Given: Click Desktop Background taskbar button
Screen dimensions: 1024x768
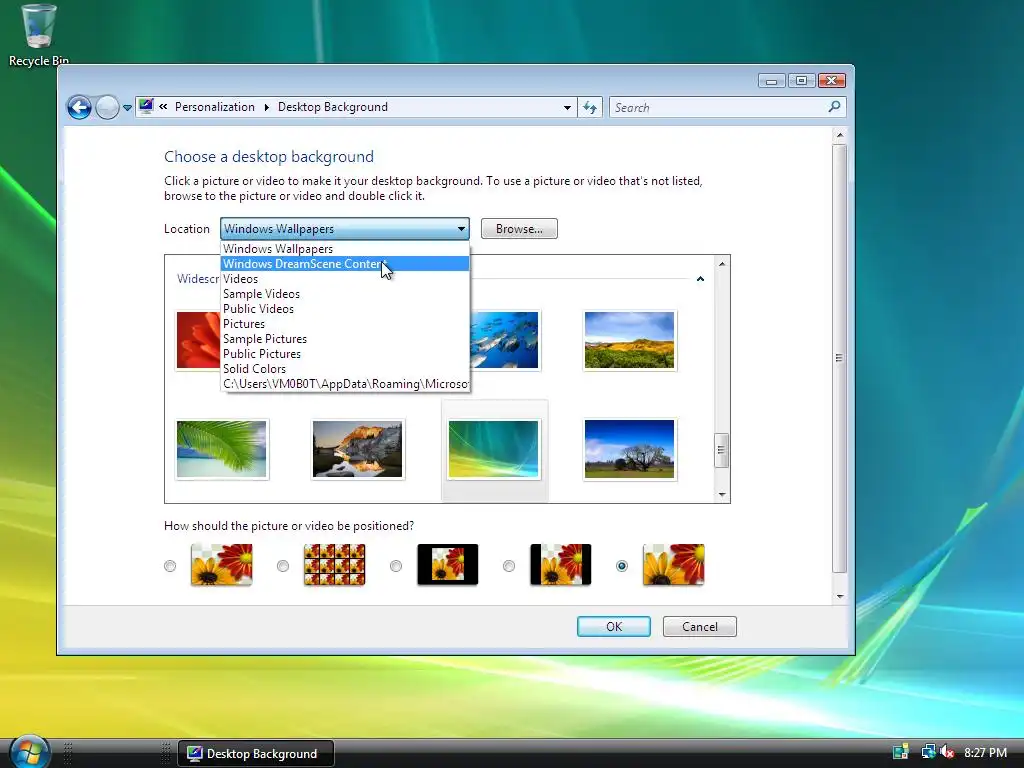Looking at the screenshot, I should coord(256,754).
